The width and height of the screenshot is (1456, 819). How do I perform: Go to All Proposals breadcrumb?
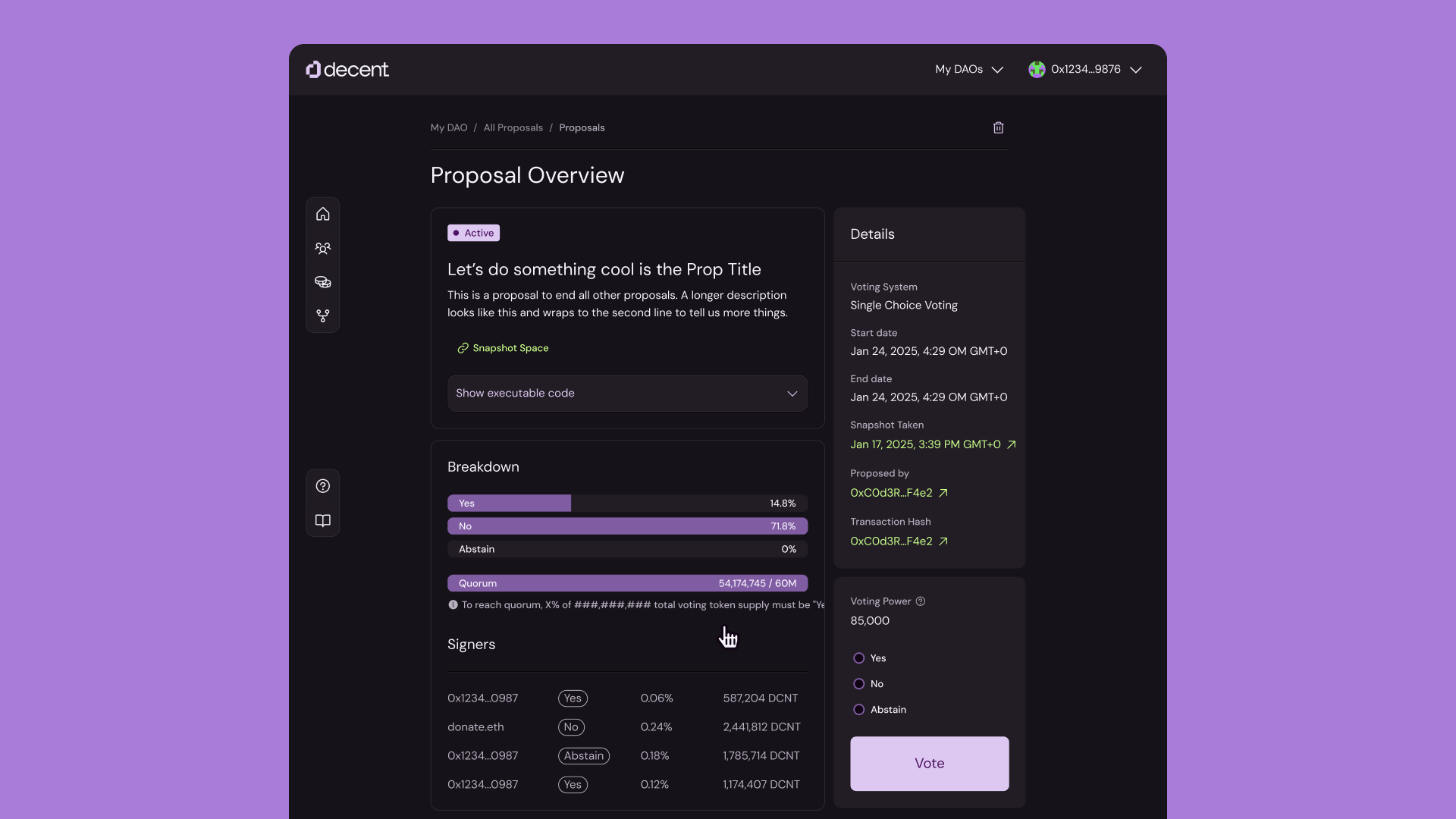tap(513, 127)
